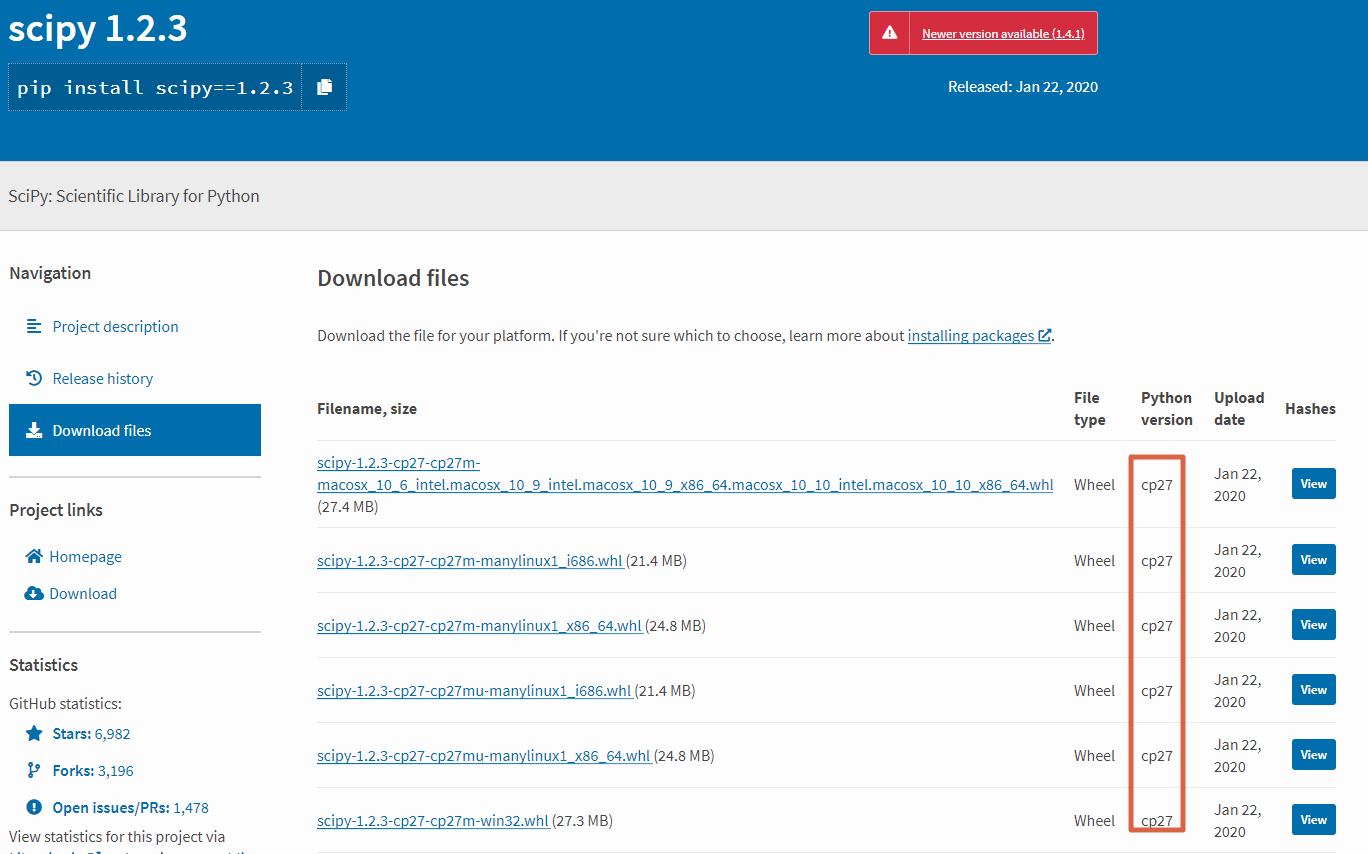Copy the pip install command to clipboard

pyautogui.click(x=324, y=87)
